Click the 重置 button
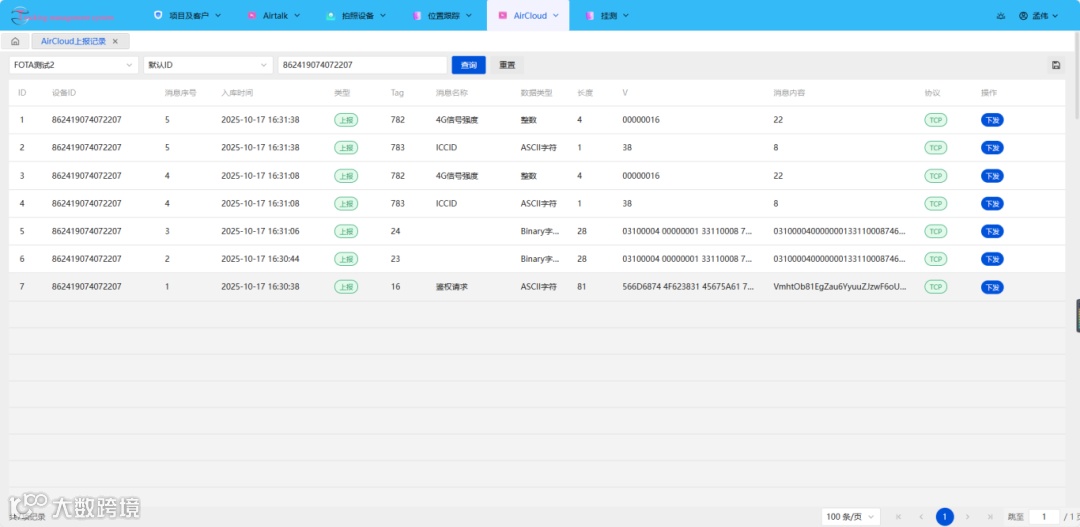1080x527 pixels. 507,65
